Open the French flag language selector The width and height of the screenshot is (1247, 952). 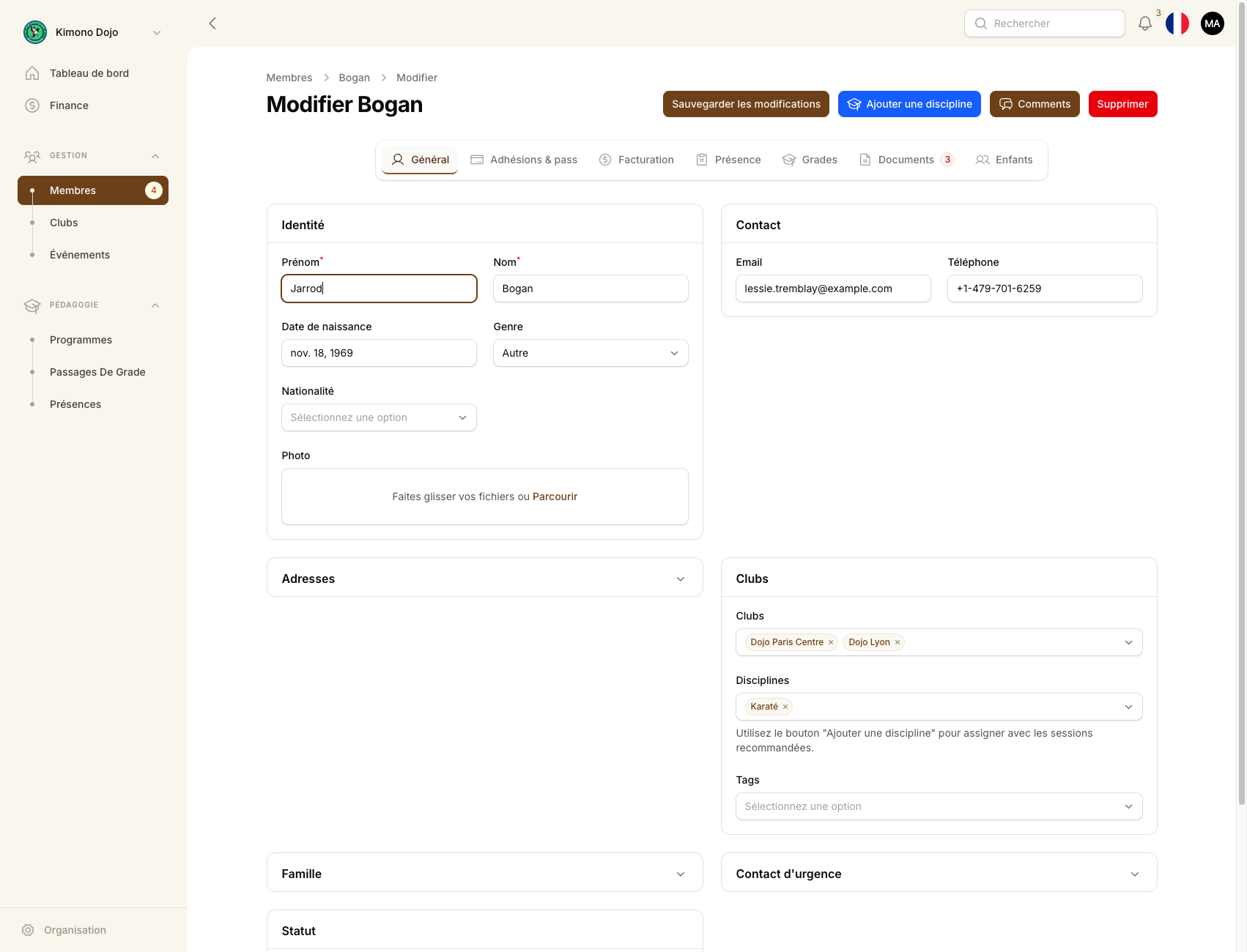1177,23
